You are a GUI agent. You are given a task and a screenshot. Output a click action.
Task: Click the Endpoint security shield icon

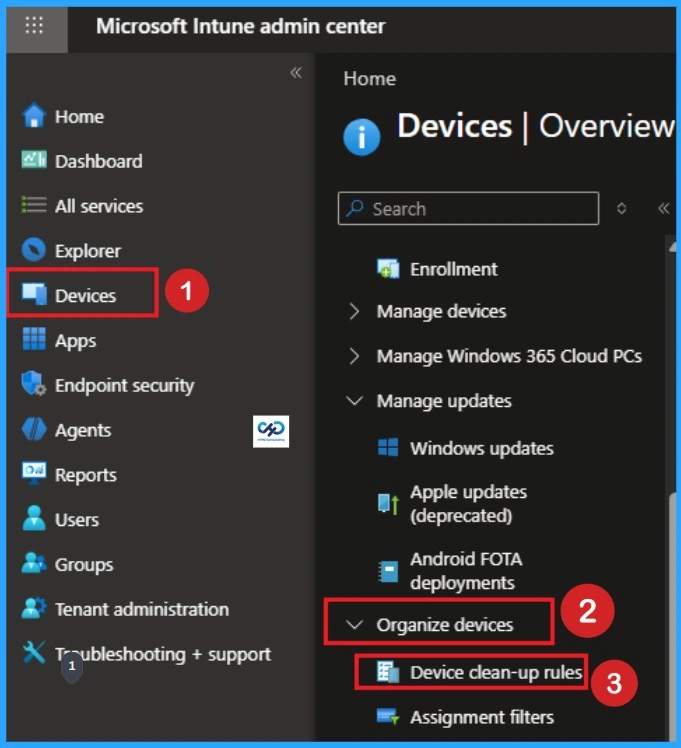(33, 384)
